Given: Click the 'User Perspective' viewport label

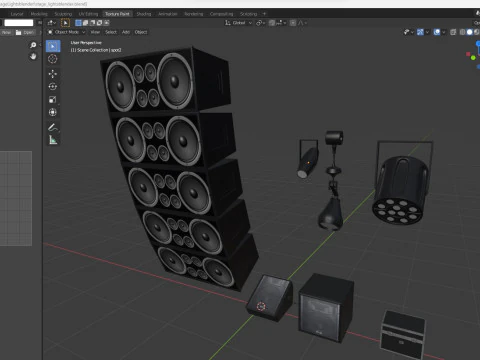Looking at the screenshot, I should pyautogui.click(x=86, y=43).
